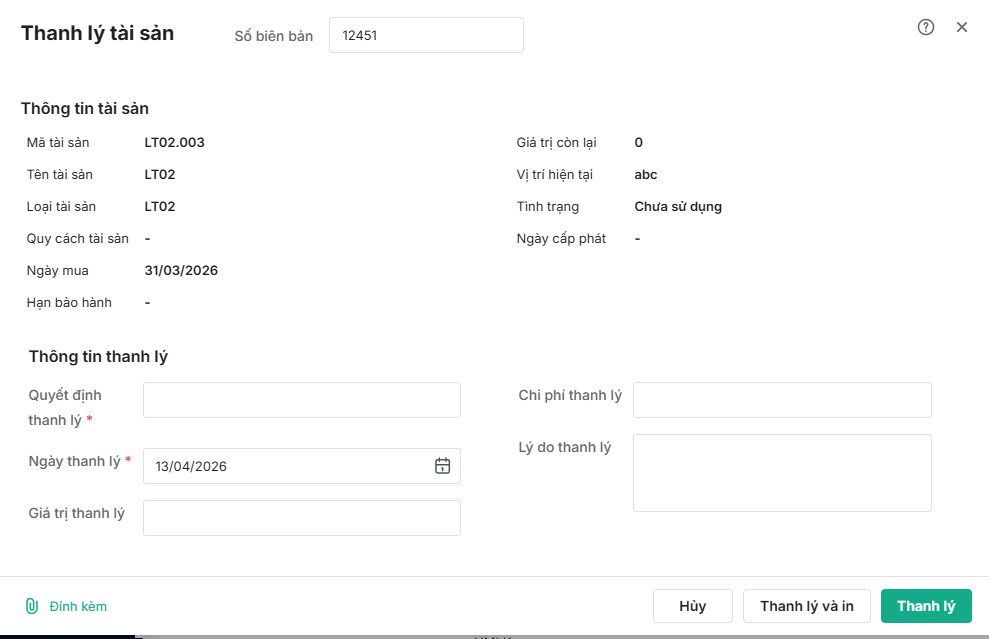Click the Quyết định thanh lý input
Viewport: 989px width, 639px height.
tap(301, 400)
